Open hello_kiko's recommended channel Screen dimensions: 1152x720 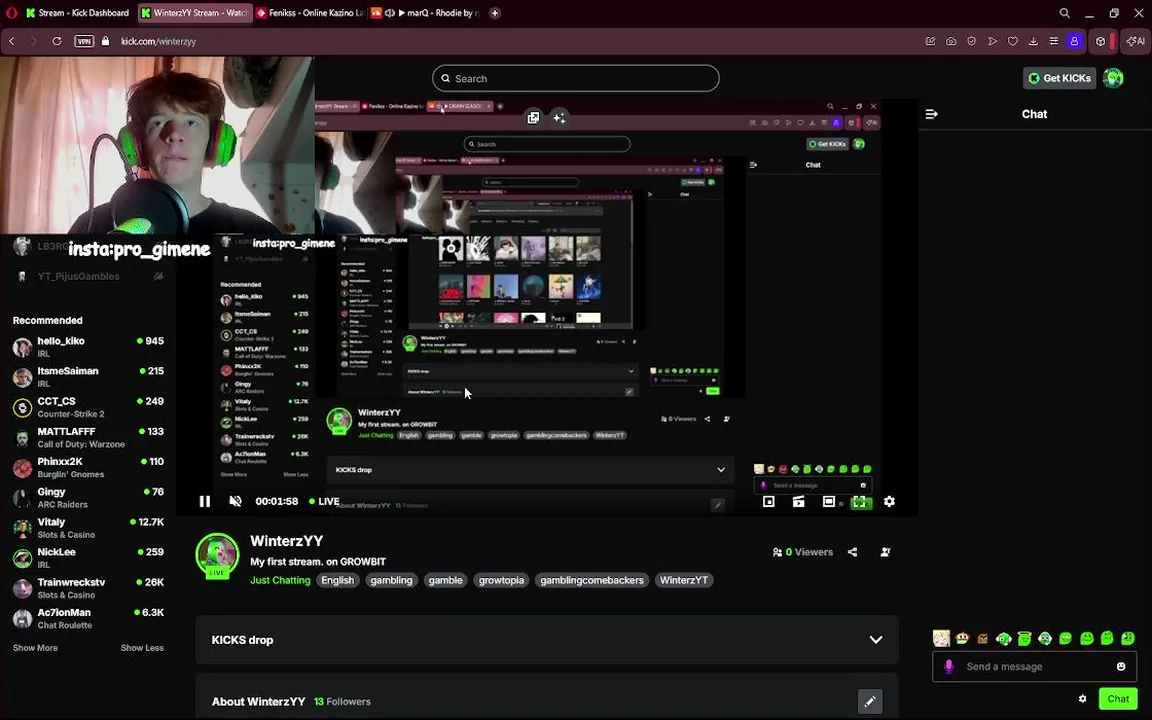click(88, 347)
